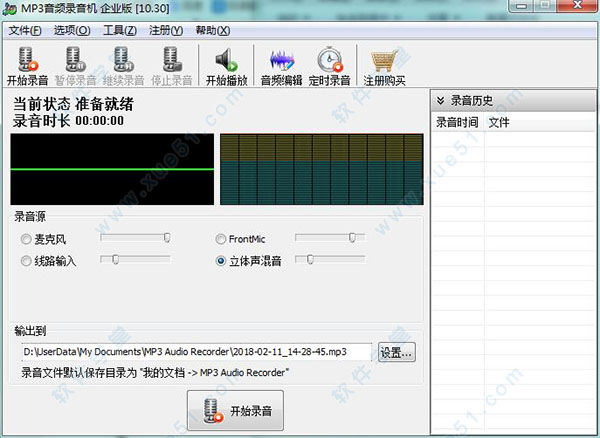Start playback with 开始播放 speaker icon
Viewport: 600px width, 438px height.
227,60
